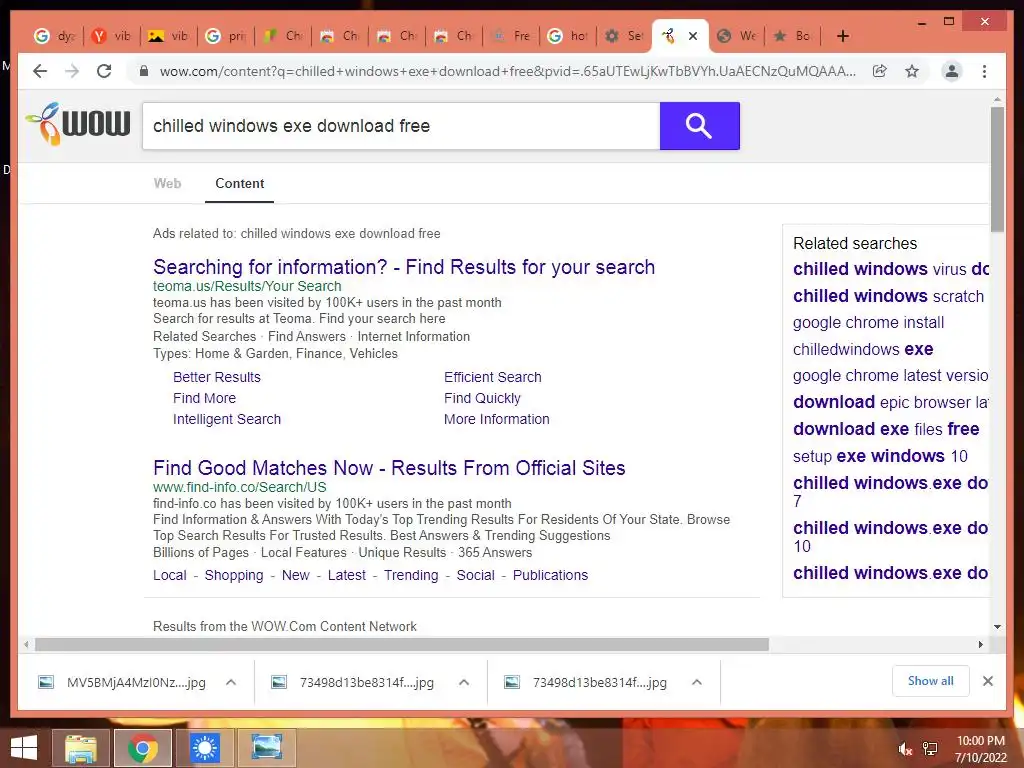
Task: Switch to the 'We' browser tab
Action: pos(737,36)
